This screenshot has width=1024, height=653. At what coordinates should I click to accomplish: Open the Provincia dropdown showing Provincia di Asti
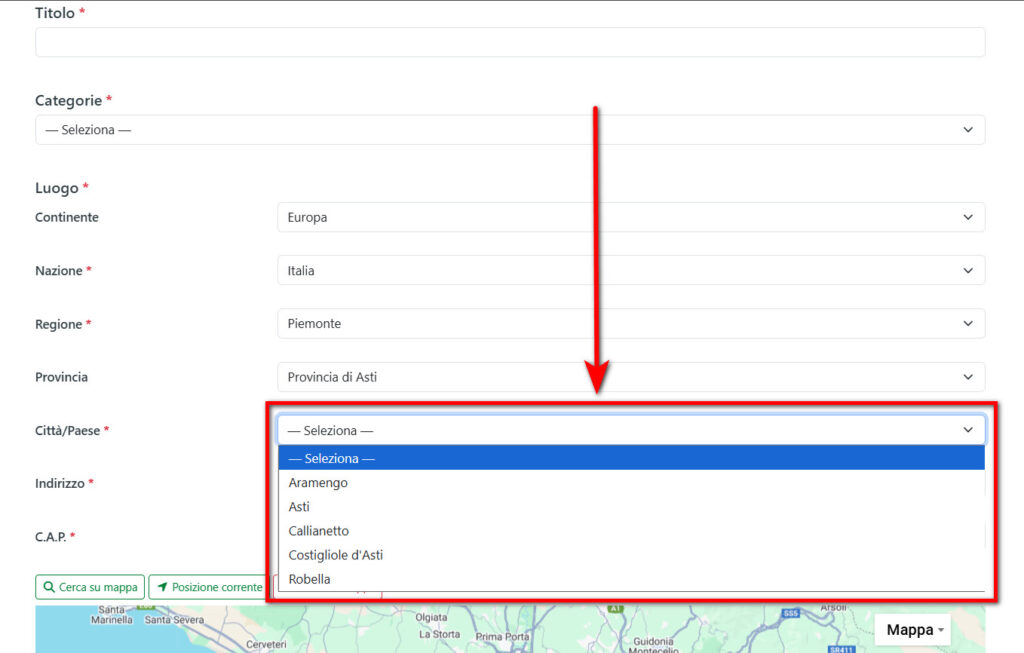point(630,377)
